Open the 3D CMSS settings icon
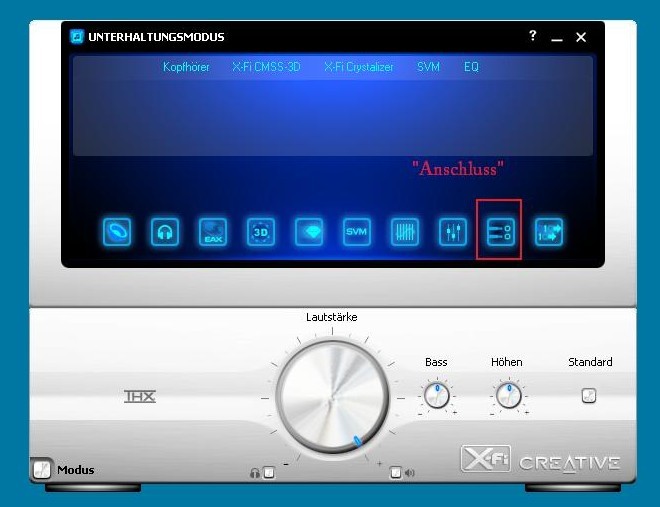660x507 pixels. [x=261, y=231]
